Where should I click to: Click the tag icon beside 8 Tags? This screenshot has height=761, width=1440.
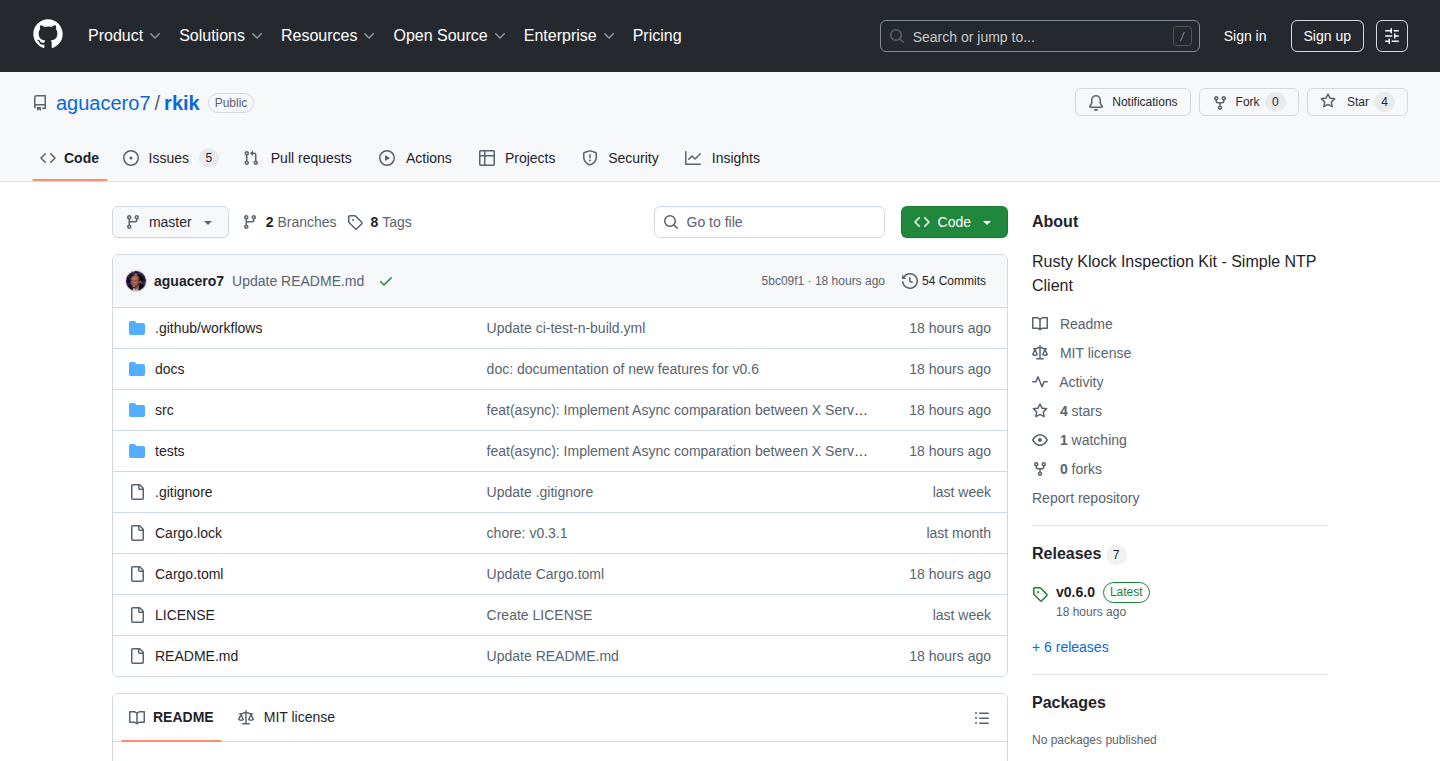point(355,222)
